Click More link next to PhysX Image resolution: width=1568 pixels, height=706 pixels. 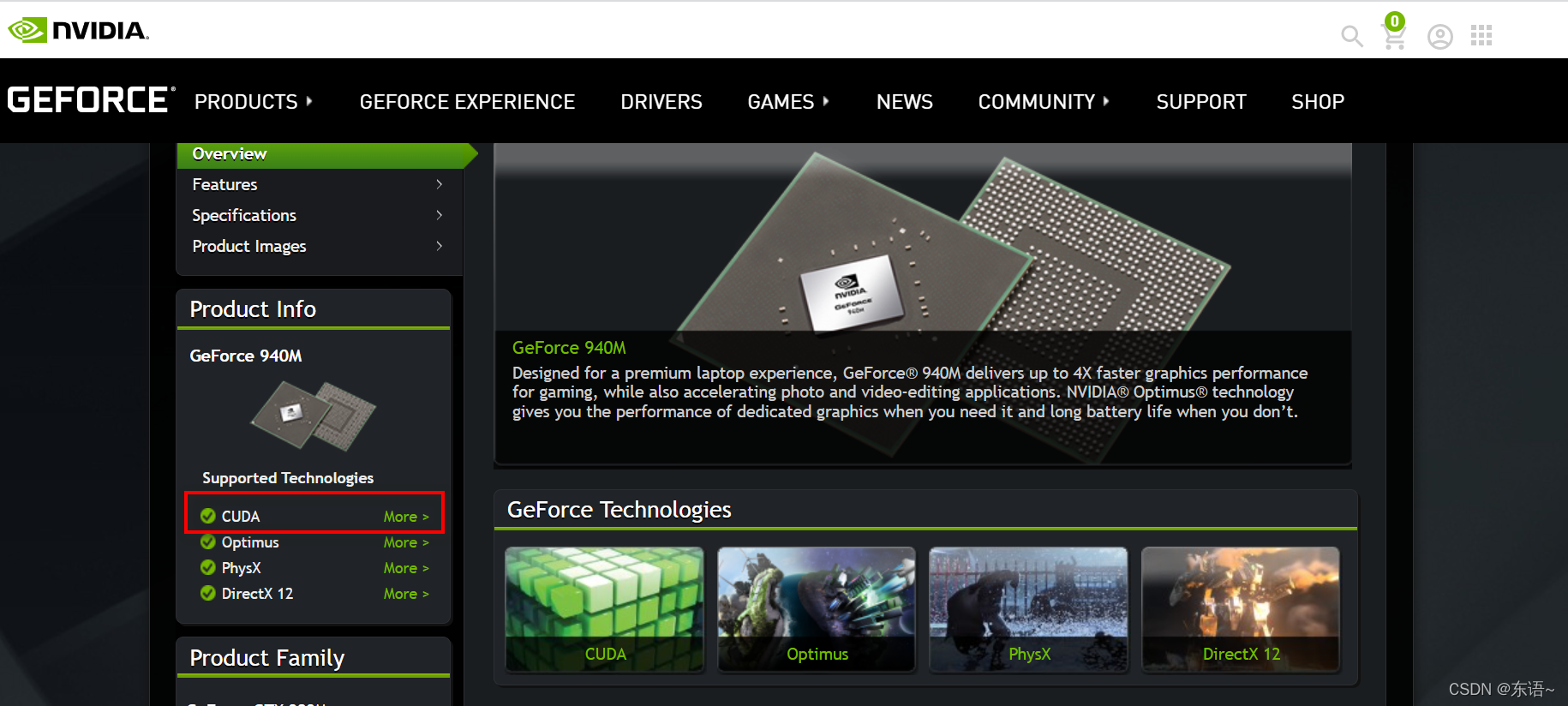click(x=406, y=568)
